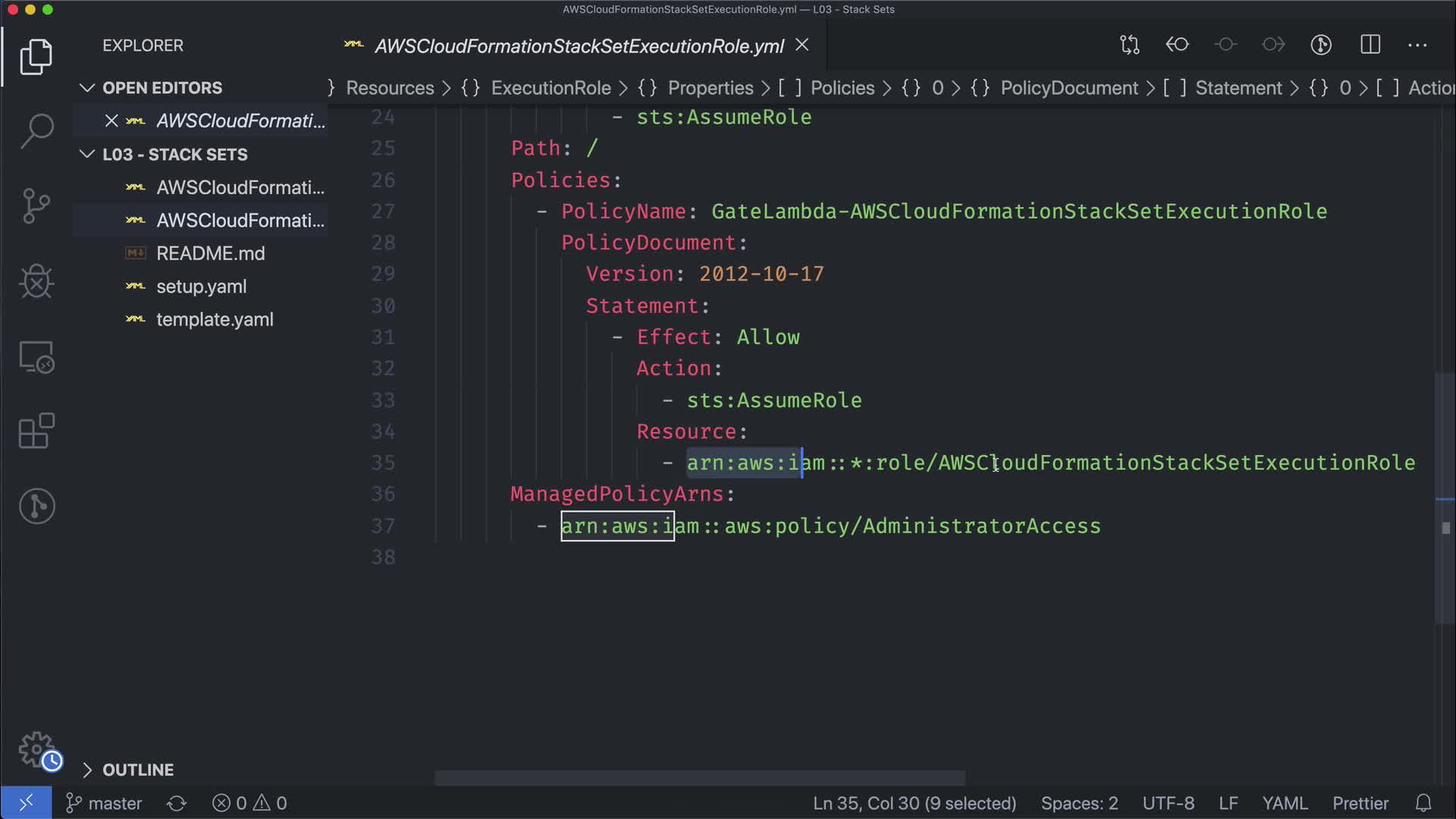This screenshot has width=1456, height=819.
Task: Open the Search view in activity bar
Action: click(36, 130)
